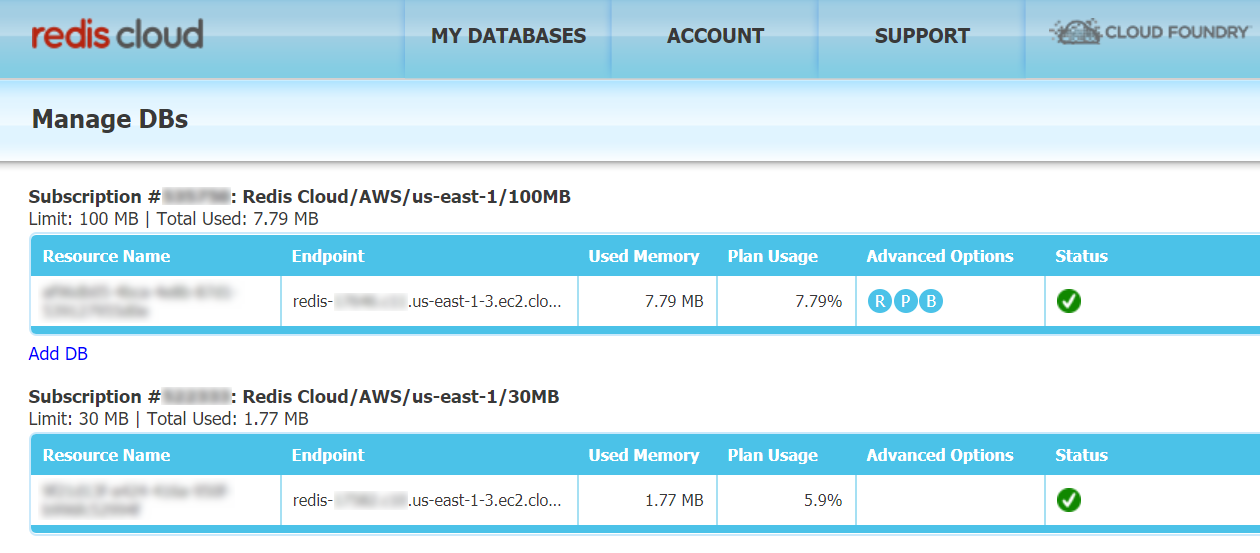Click the 7.79% plan usage value
Screen dimensions: 1260x553
click(x=818, y=301)
